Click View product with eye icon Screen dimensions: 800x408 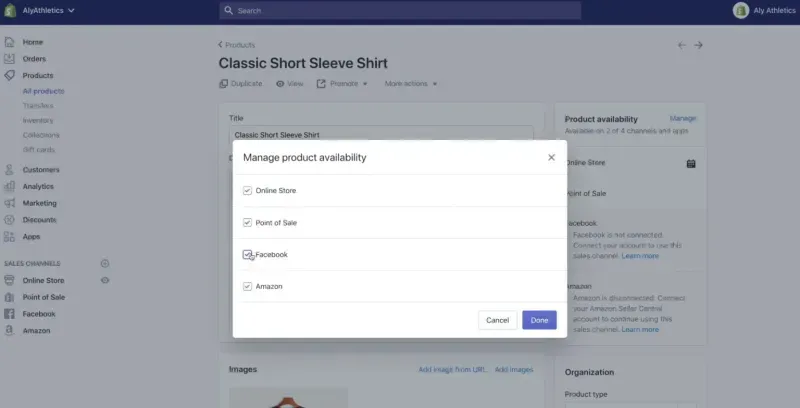point(289,84)
